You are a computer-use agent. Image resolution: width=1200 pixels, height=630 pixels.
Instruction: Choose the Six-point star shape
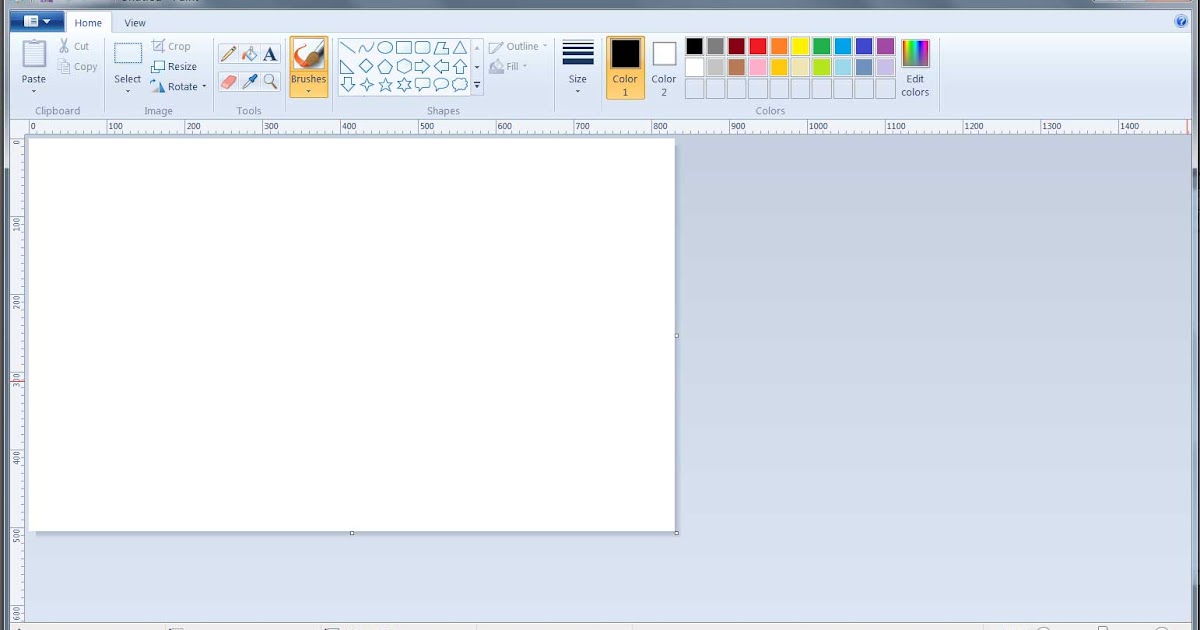pyautogui.click(x=404, y=85)
